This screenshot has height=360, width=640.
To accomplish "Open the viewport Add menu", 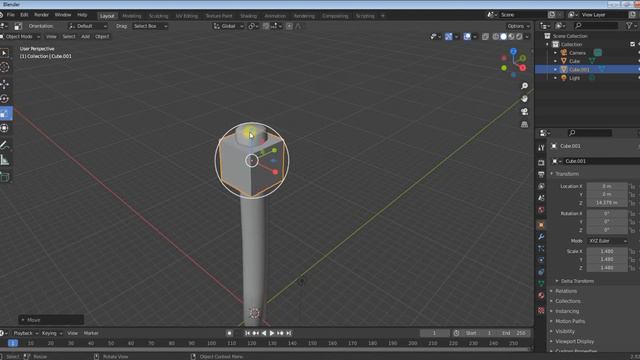I will coord(85,37).
